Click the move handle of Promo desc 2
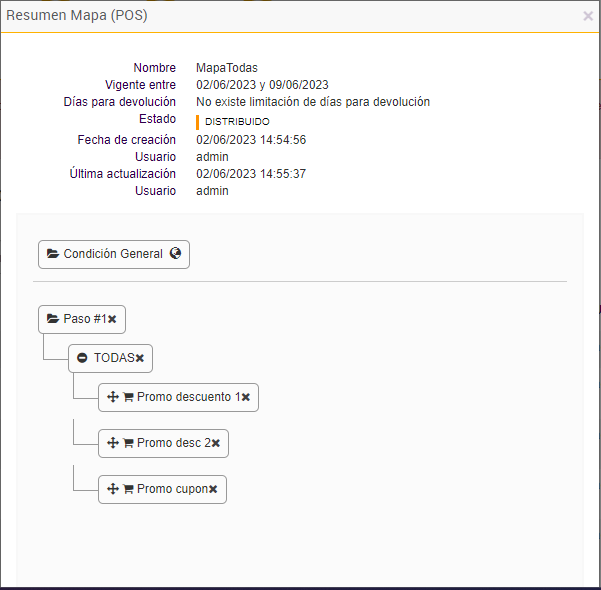 [x=113, y=443]
